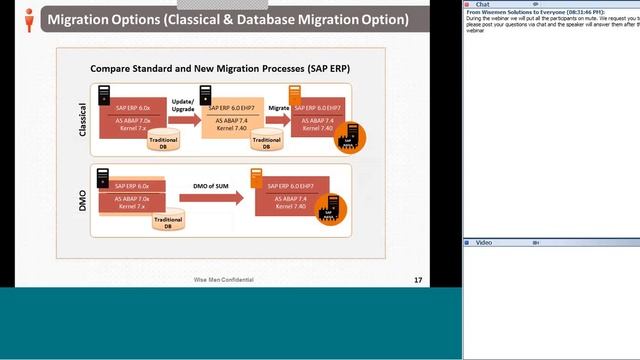Click the SAP HANA circle in the DMO row
Image resolution: width=640 pixels, height=360 pixels.
tap(331, 209)
